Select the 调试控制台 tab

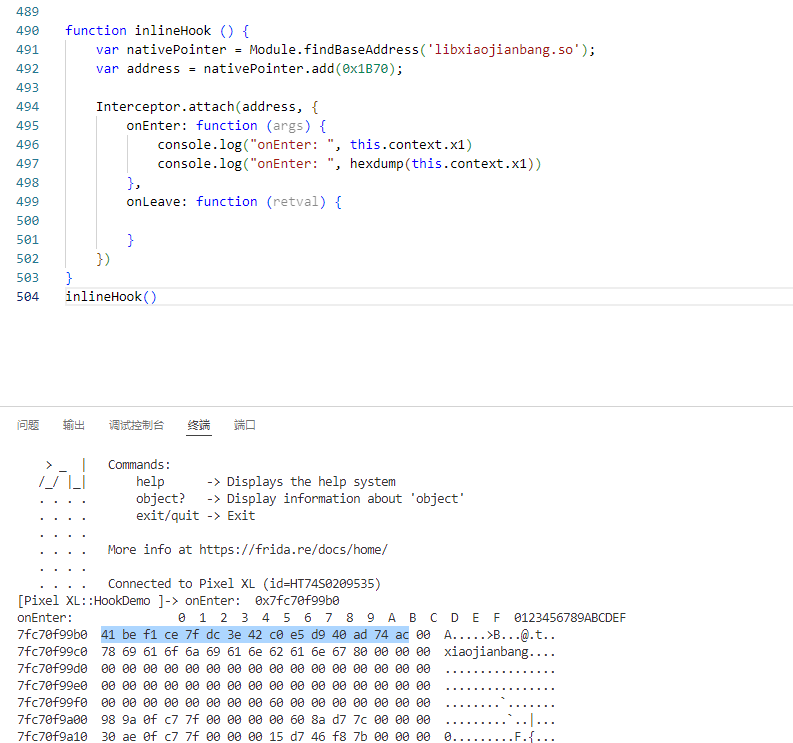[x=136, y=425]
